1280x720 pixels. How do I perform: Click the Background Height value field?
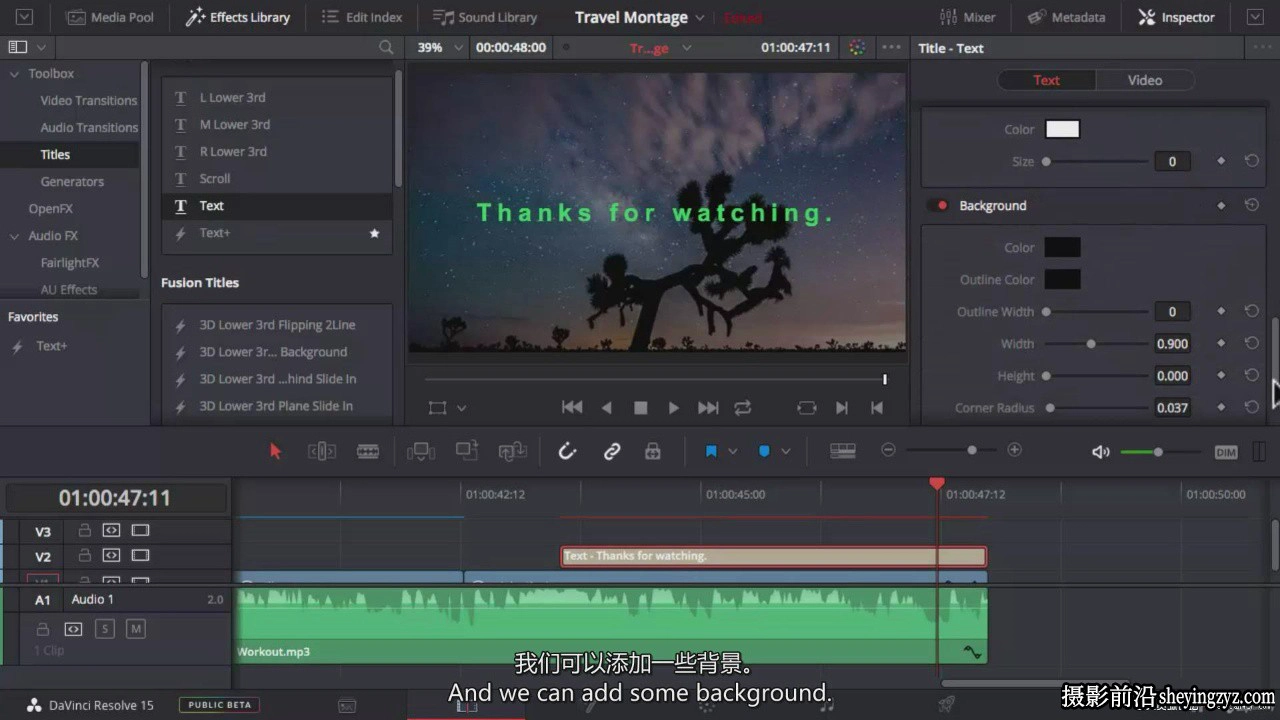pyautogui.click(x=1172, y=376)
